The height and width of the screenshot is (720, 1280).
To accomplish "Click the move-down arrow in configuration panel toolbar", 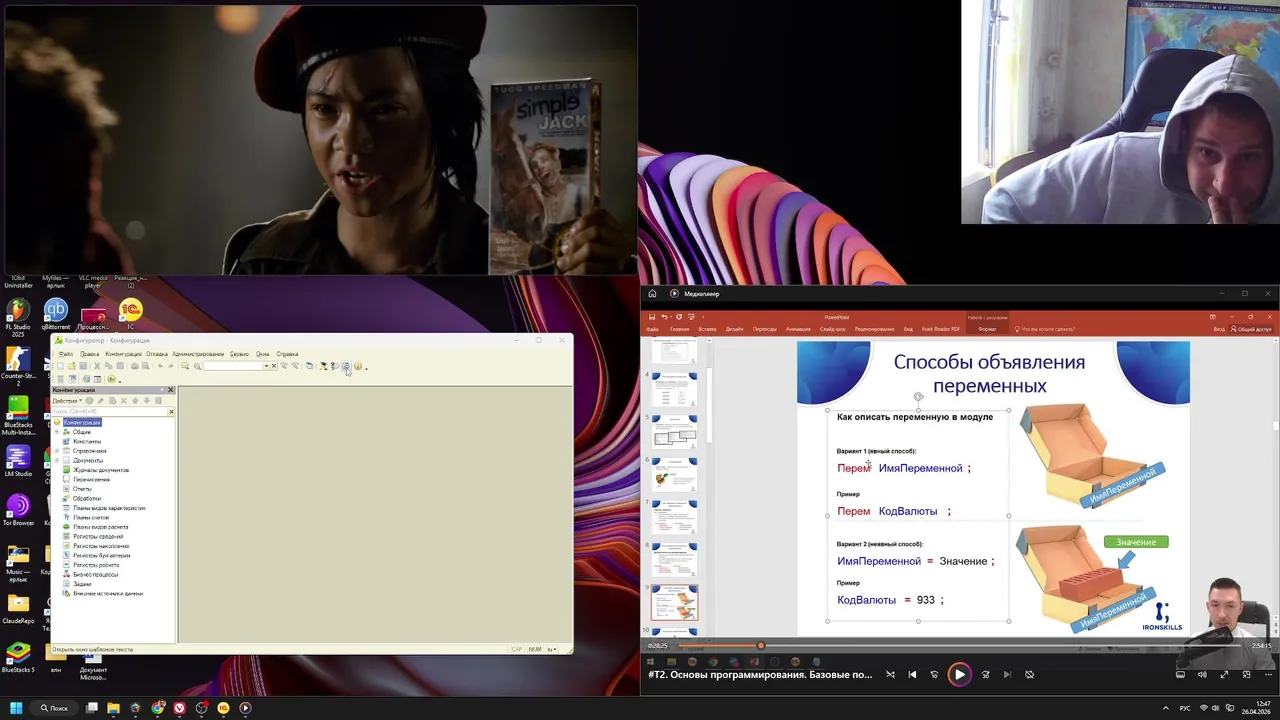I will click(x=147, y=401).
